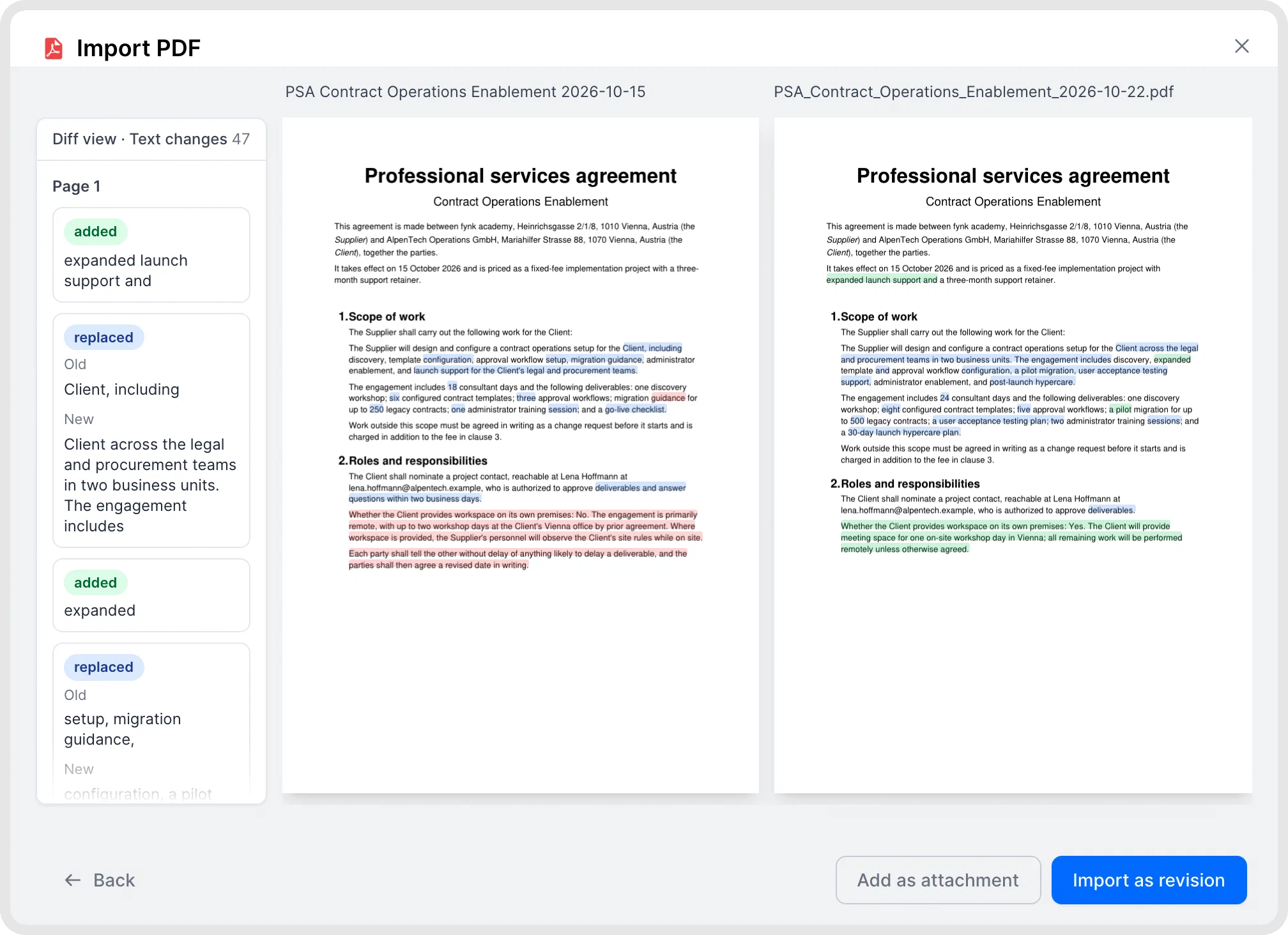Image resolution: width=1288 pixels, height=935 pixels.
Task: Click the Back arrow icon
Action: click(x=72, y=880)
